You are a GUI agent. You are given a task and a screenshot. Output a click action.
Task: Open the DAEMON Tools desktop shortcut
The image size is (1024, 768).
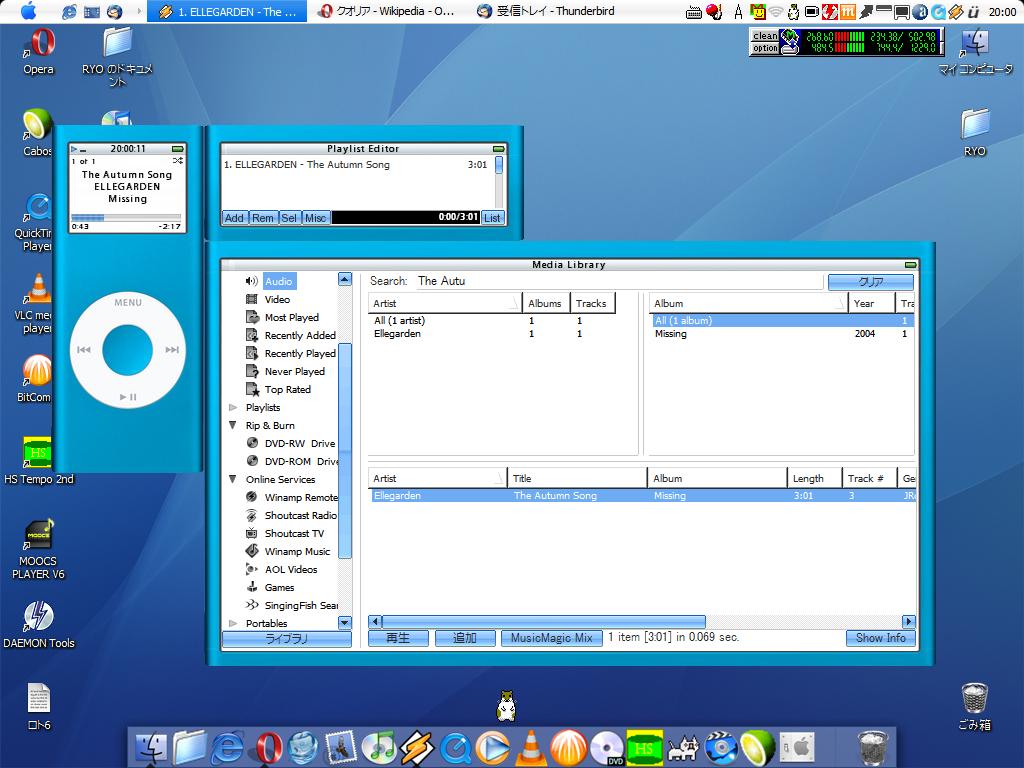39,624
